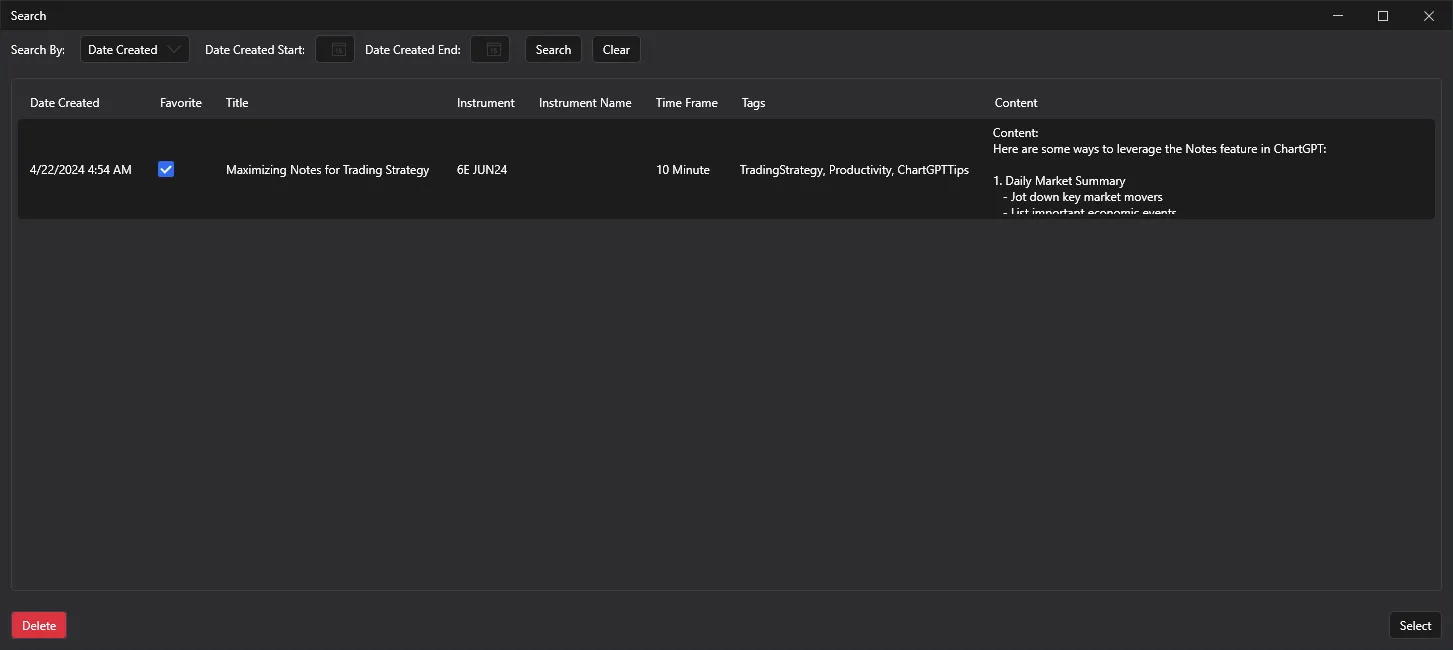Click the Search button
The image size is (1453, 650).
(553, 48)
